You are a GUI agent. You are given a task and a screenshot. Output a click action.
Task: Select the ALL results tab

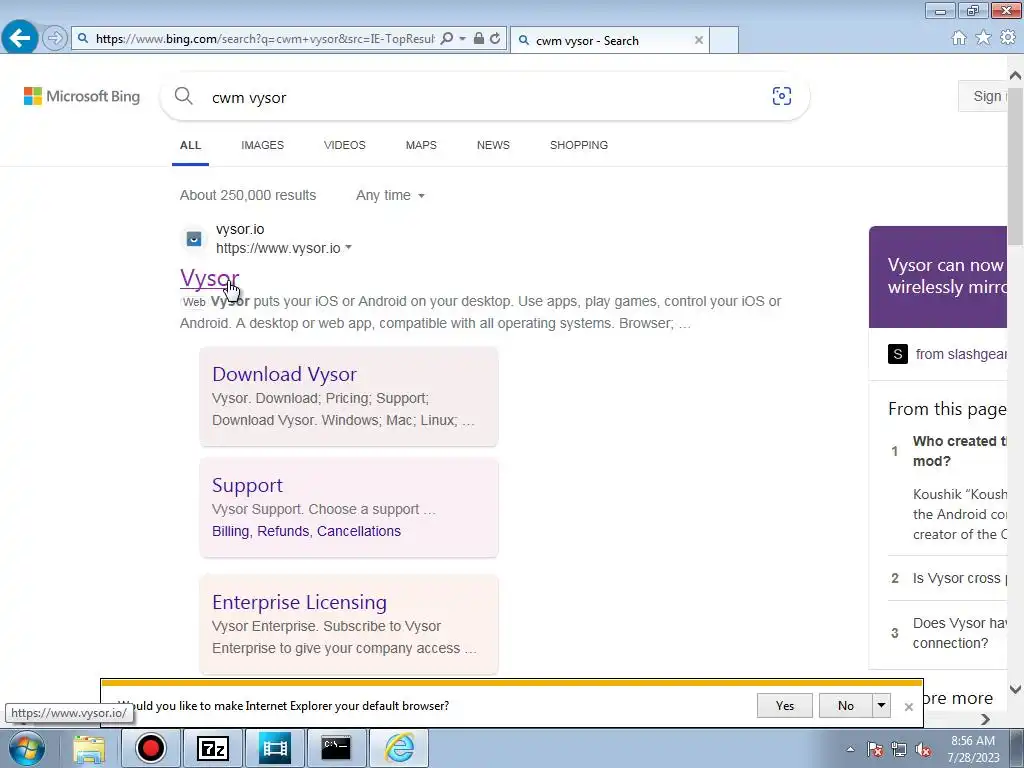coord(190,145)
